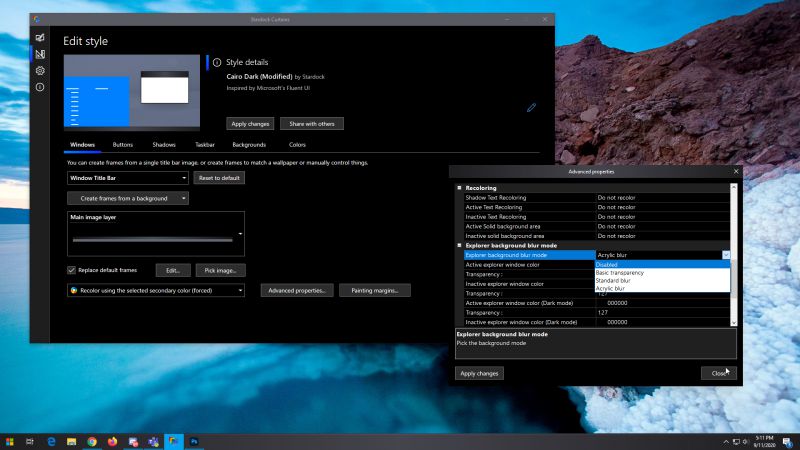Screen dimensions: 800x450
Task: Collapse the Explorer background blur mode group
Action: (x=460, y=245)
